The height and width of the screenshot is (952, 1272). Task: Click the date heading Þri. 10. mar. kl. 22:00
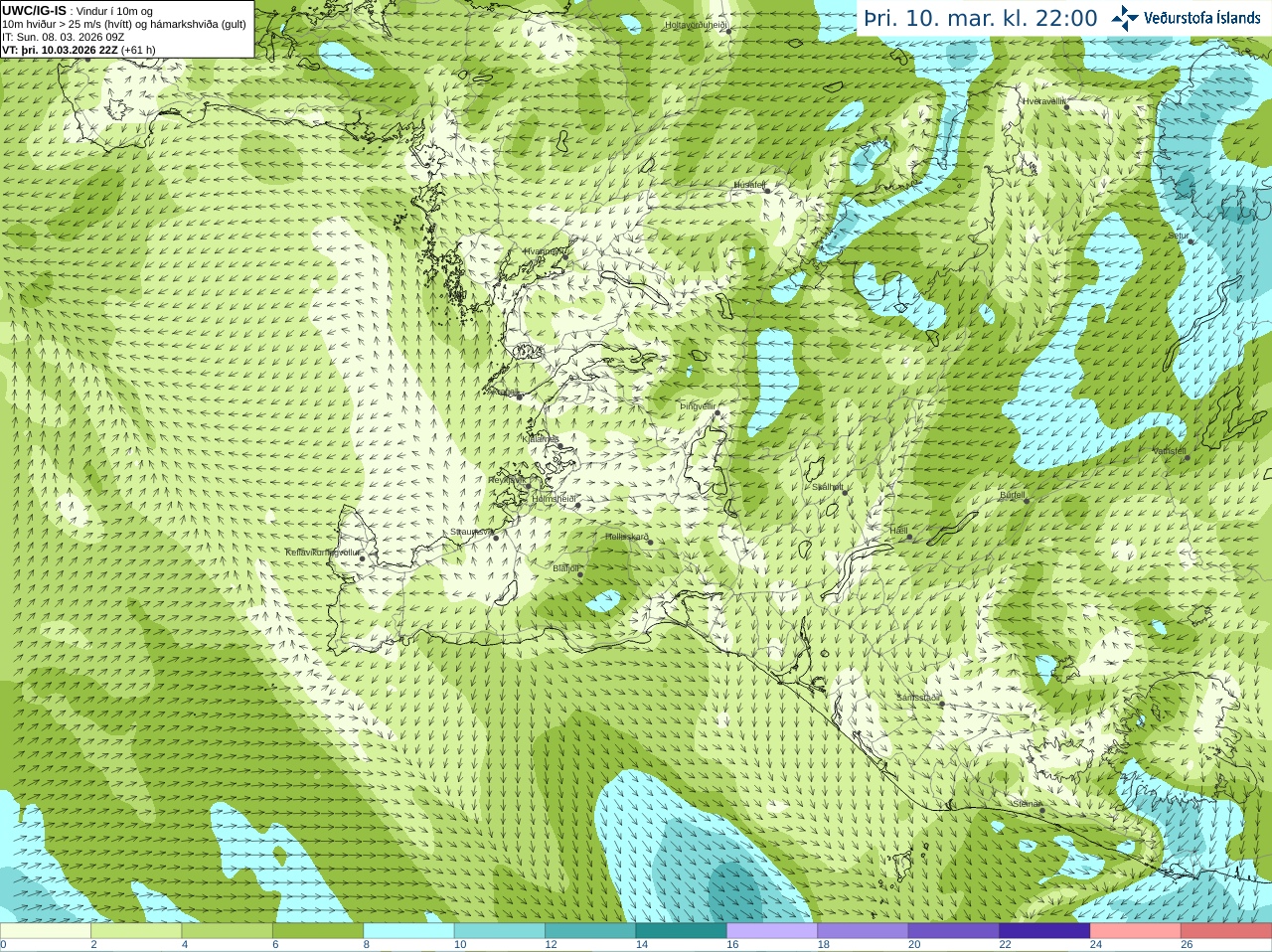coord(980,19)
